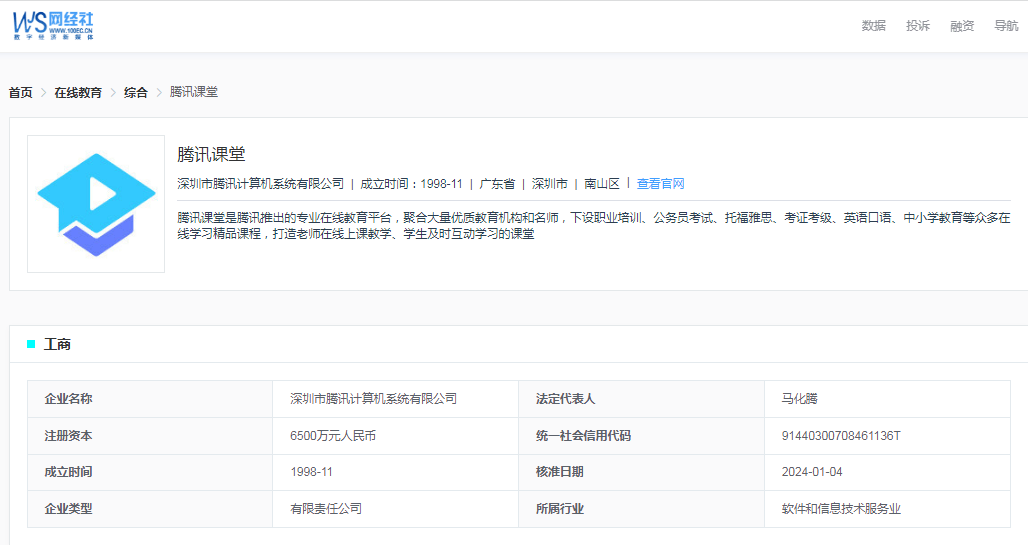Screen dimensions: 1028x545
Task: Click the cyan square beside 工商
Action: (31, 344)
